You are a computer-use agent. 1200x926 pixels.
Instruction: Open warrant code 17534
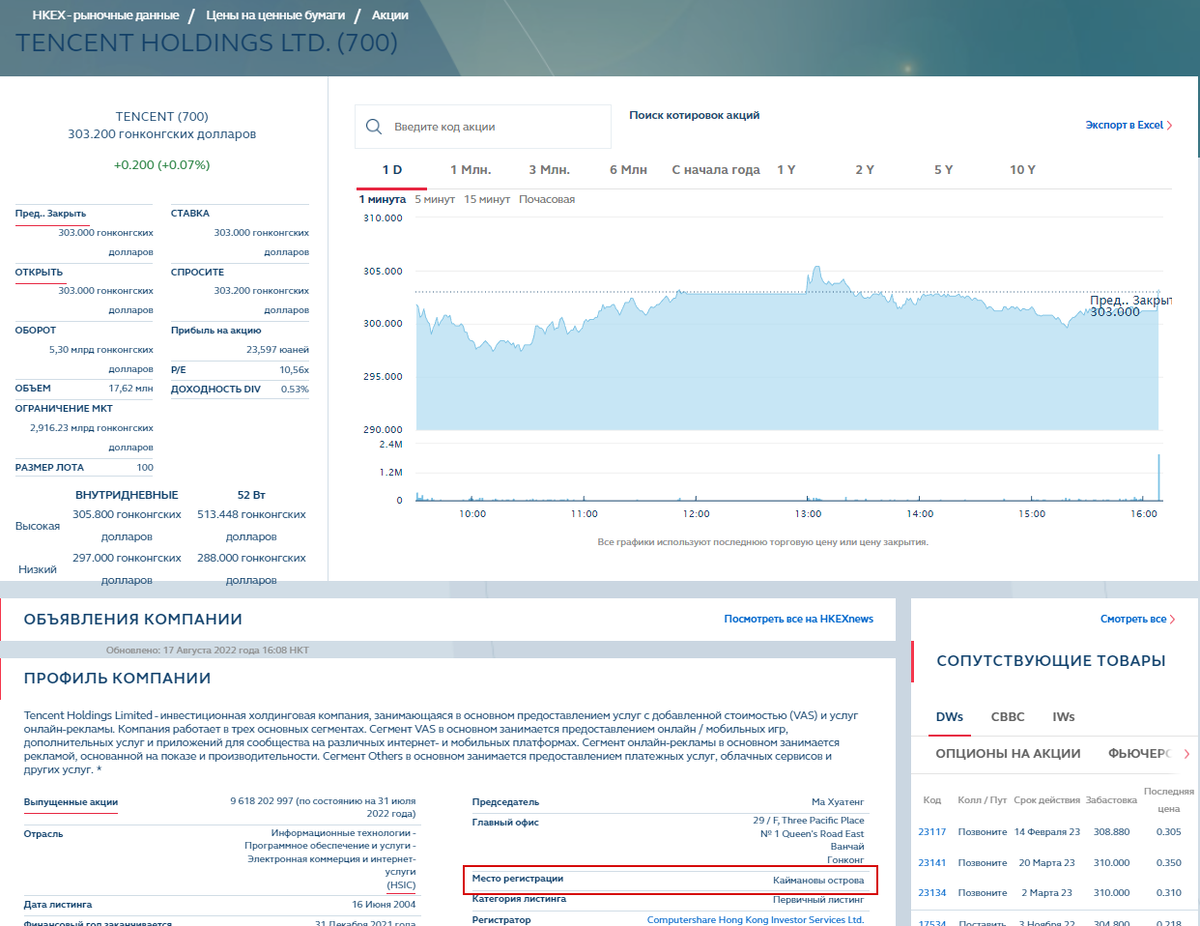[932, 922]
